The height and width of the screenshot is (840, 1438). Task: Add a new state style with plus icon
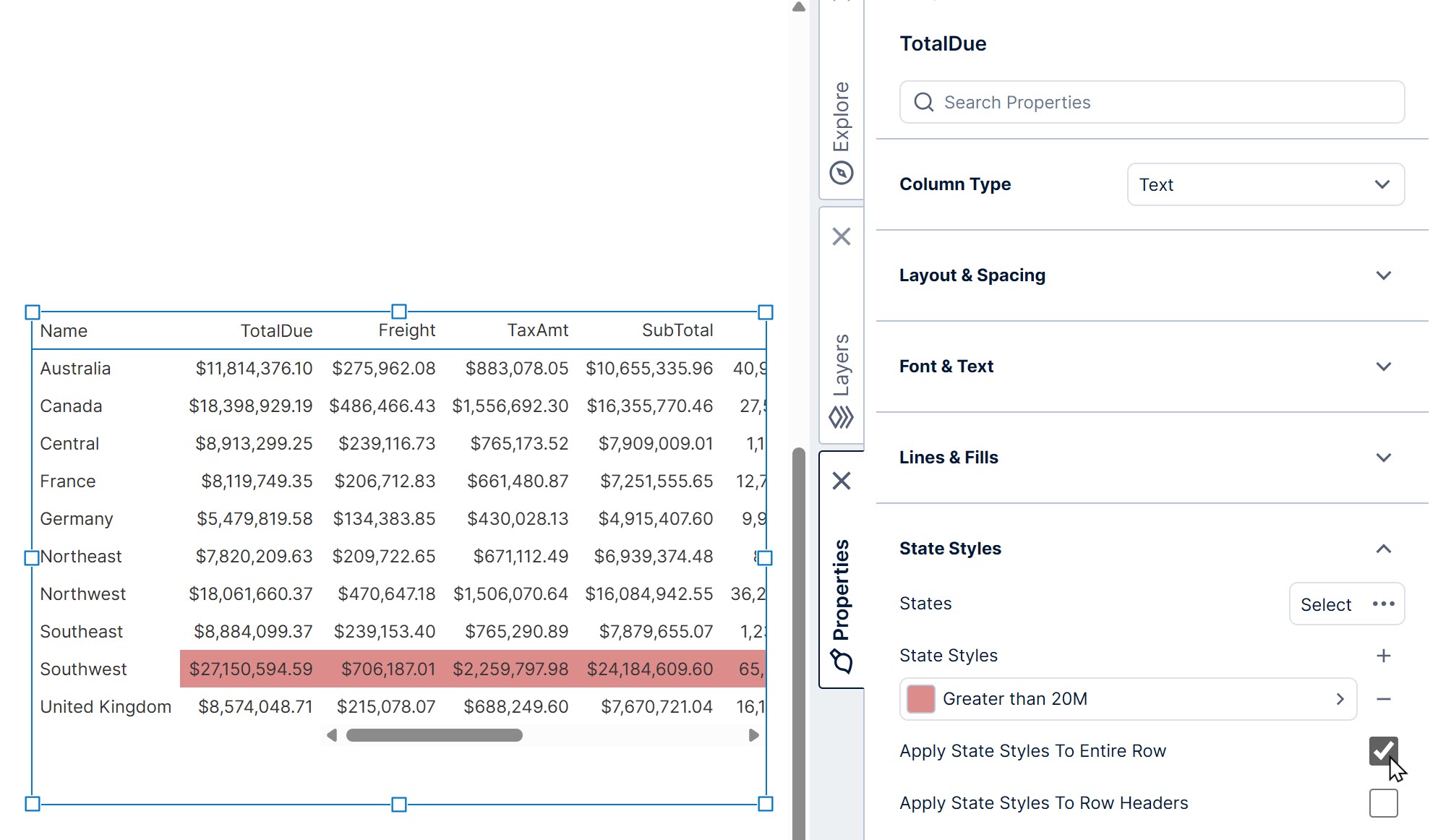click(x=1384, y=655)
